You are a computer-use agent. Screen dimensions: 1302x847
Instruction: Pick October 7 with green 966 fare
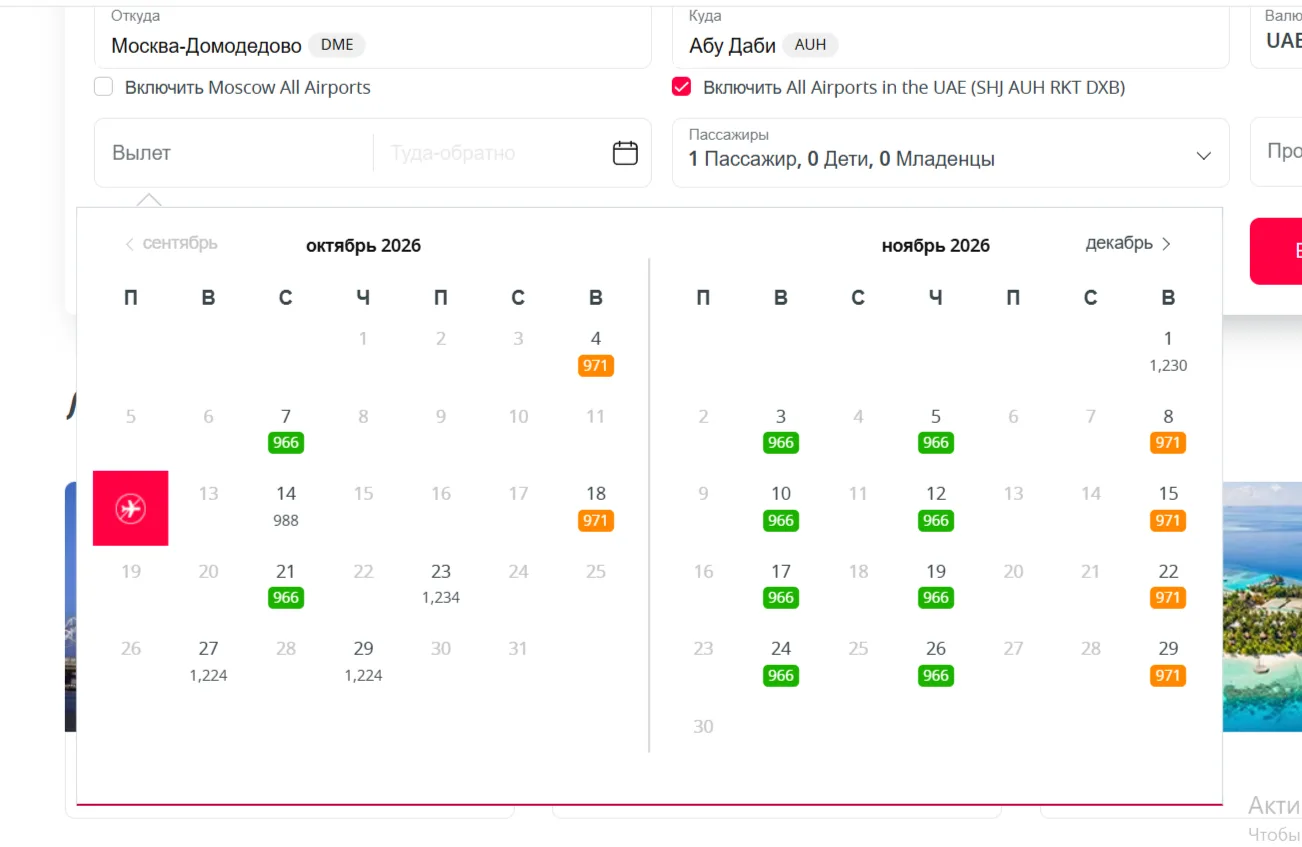point(286,430)
